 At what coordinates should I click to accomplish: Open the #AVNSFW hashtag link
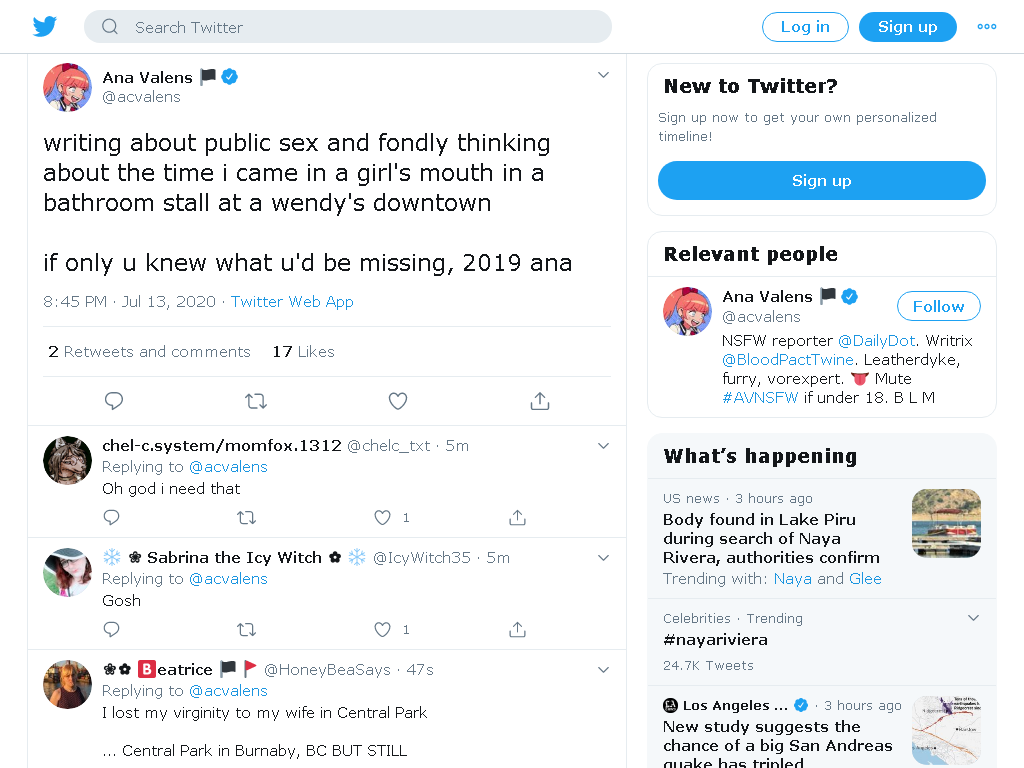coord(760,397)
